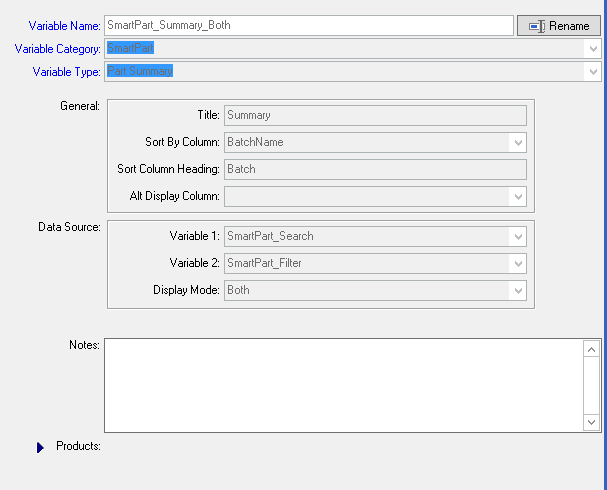
Task: Click the Notes scrollbar down arrow
Action: point(591,422)
